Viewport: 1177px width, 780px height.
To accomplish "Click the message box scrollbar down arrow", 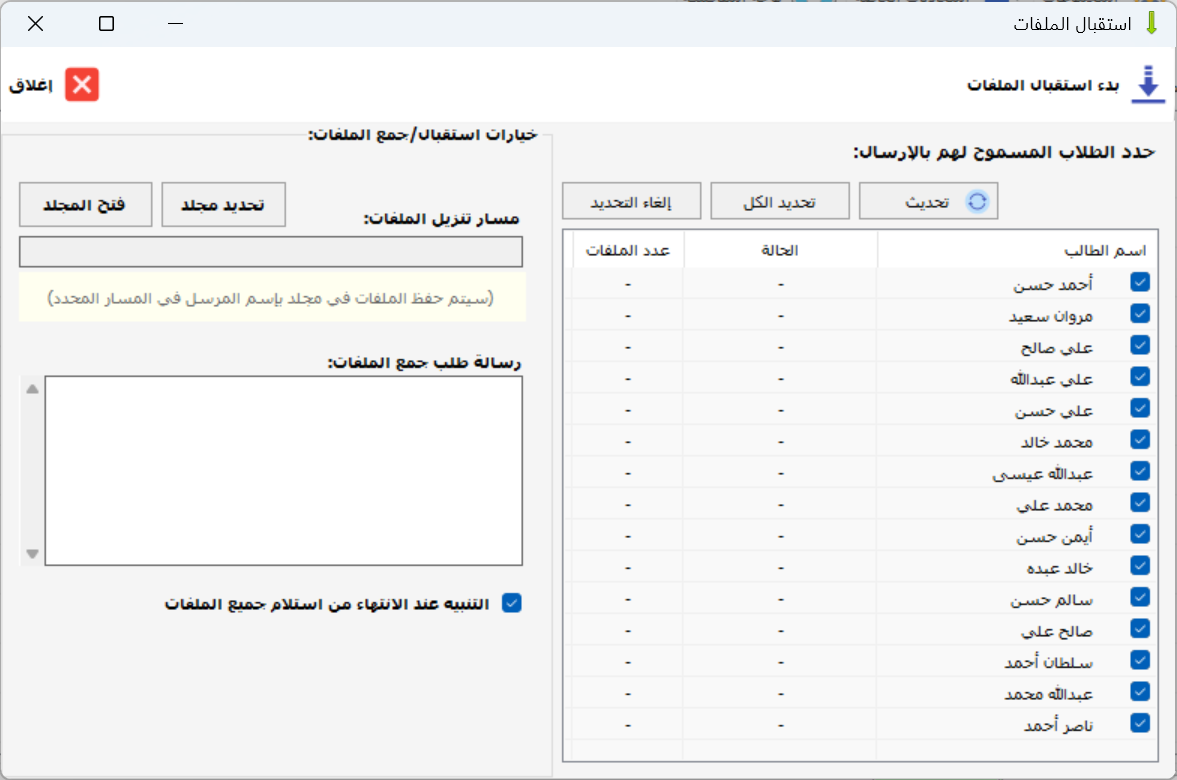I will 32,553.
